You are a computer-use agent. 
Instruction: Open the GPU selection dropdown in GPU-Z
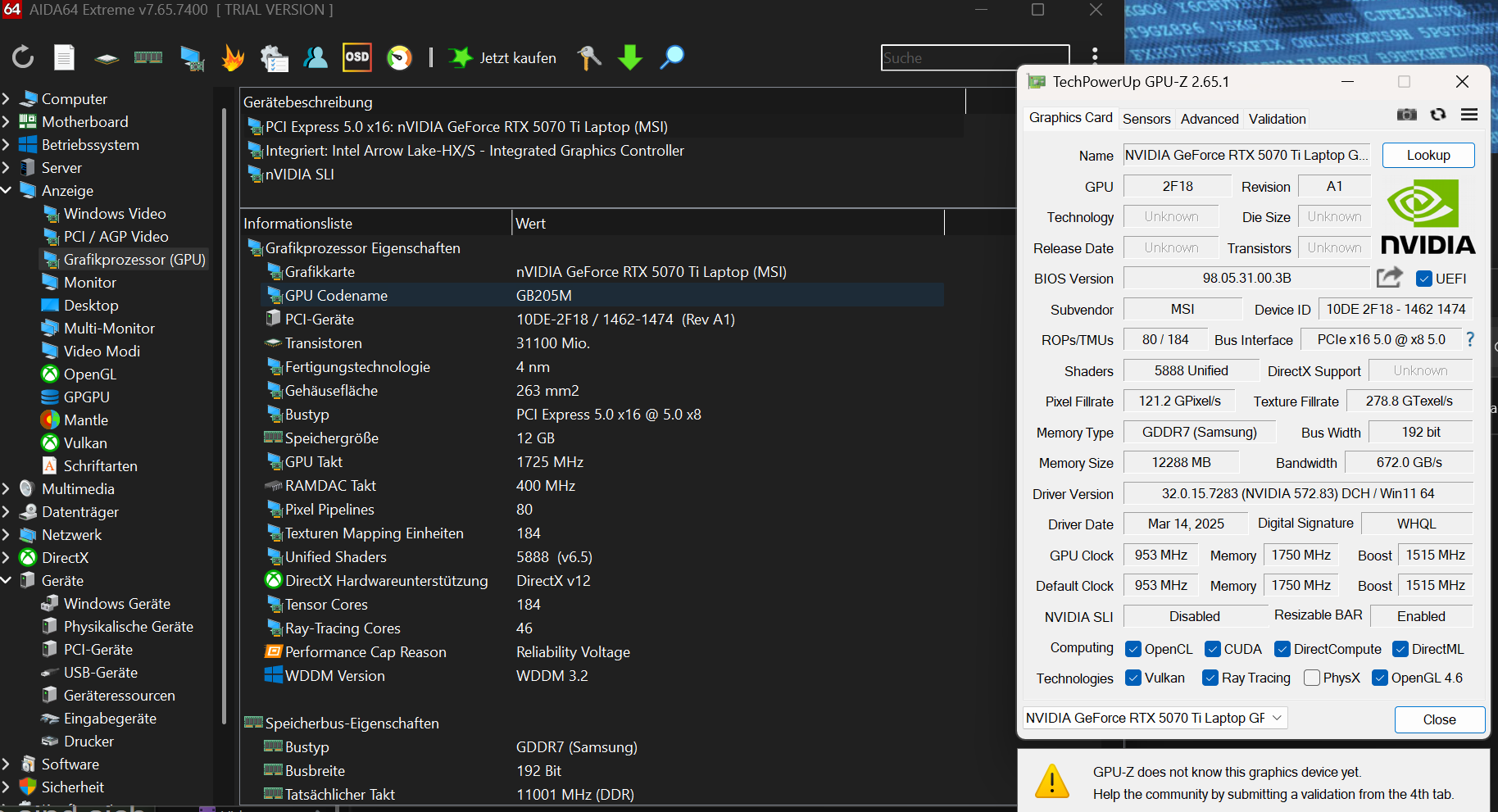click(x=1155, y=718)
